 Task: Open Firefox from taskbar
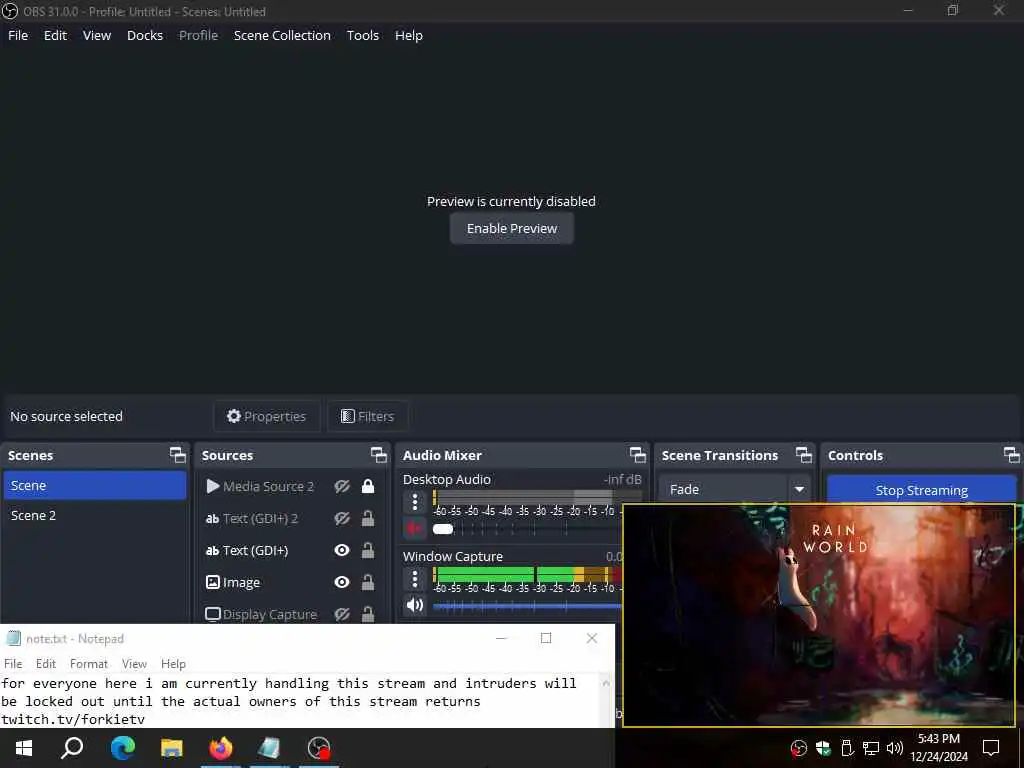221,748
